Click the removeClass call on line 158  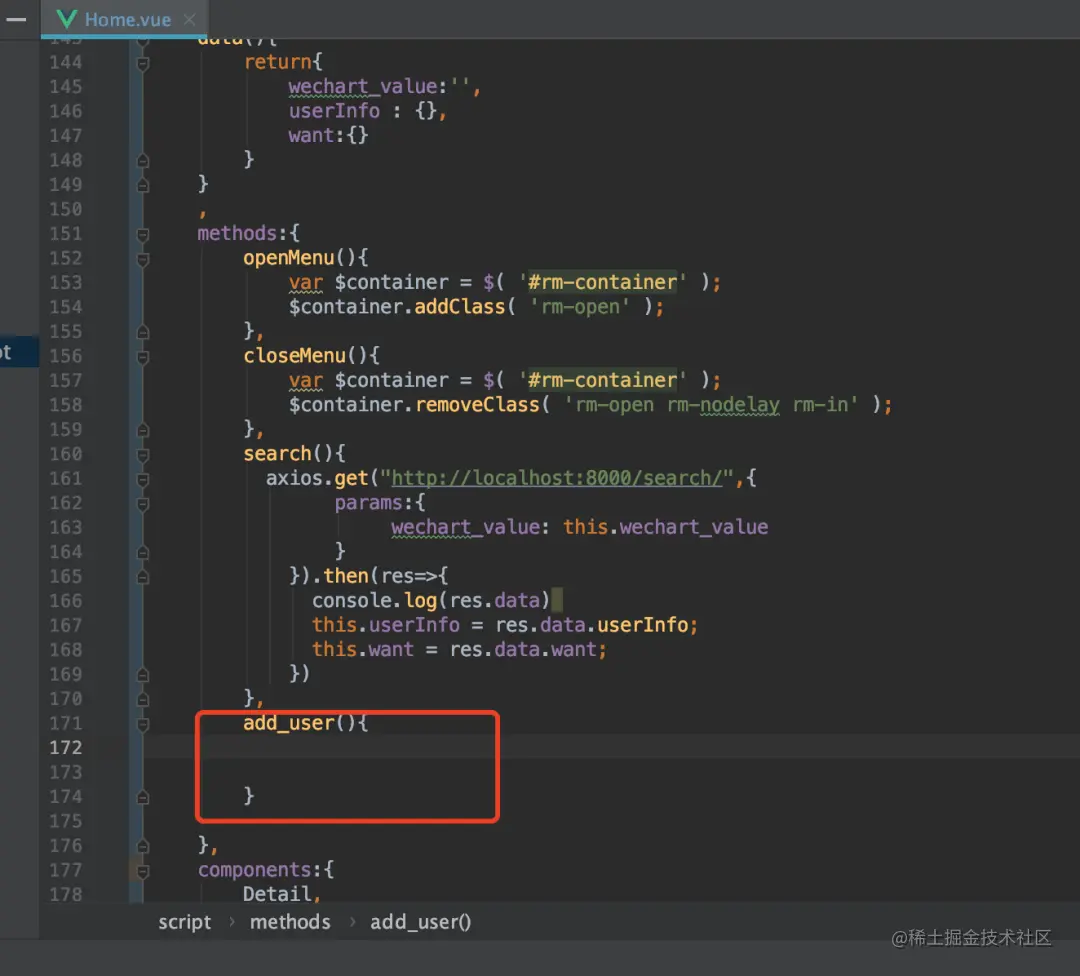(x=477, y=404)
